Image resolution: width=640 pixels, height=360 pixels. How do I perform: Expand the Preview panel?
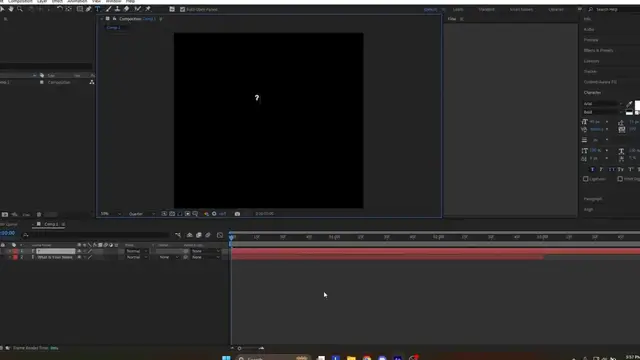(591, 40)
